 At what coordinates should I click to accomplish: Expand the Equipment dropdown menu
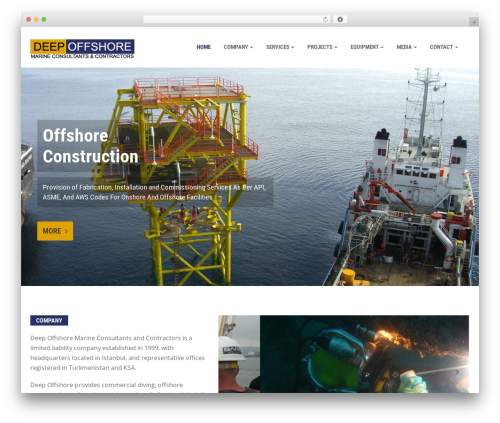click(367, 47)
